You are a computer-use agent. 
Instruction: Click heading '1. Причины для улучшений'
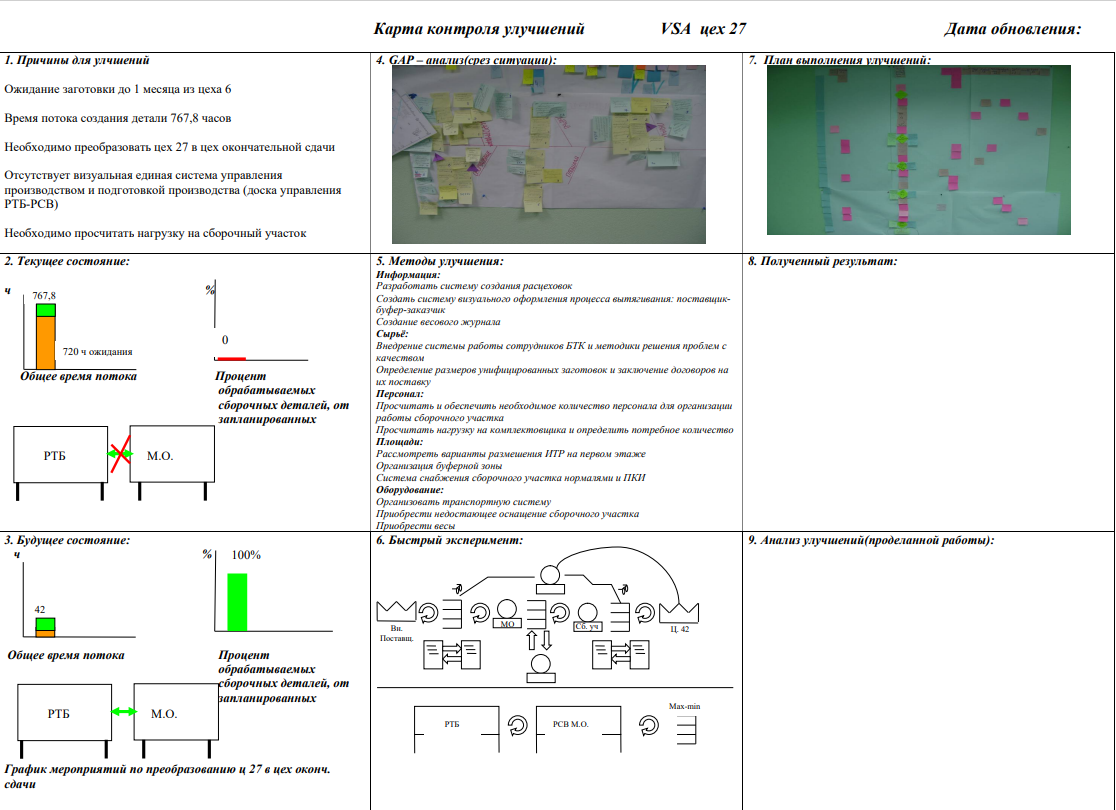(77, 61)
